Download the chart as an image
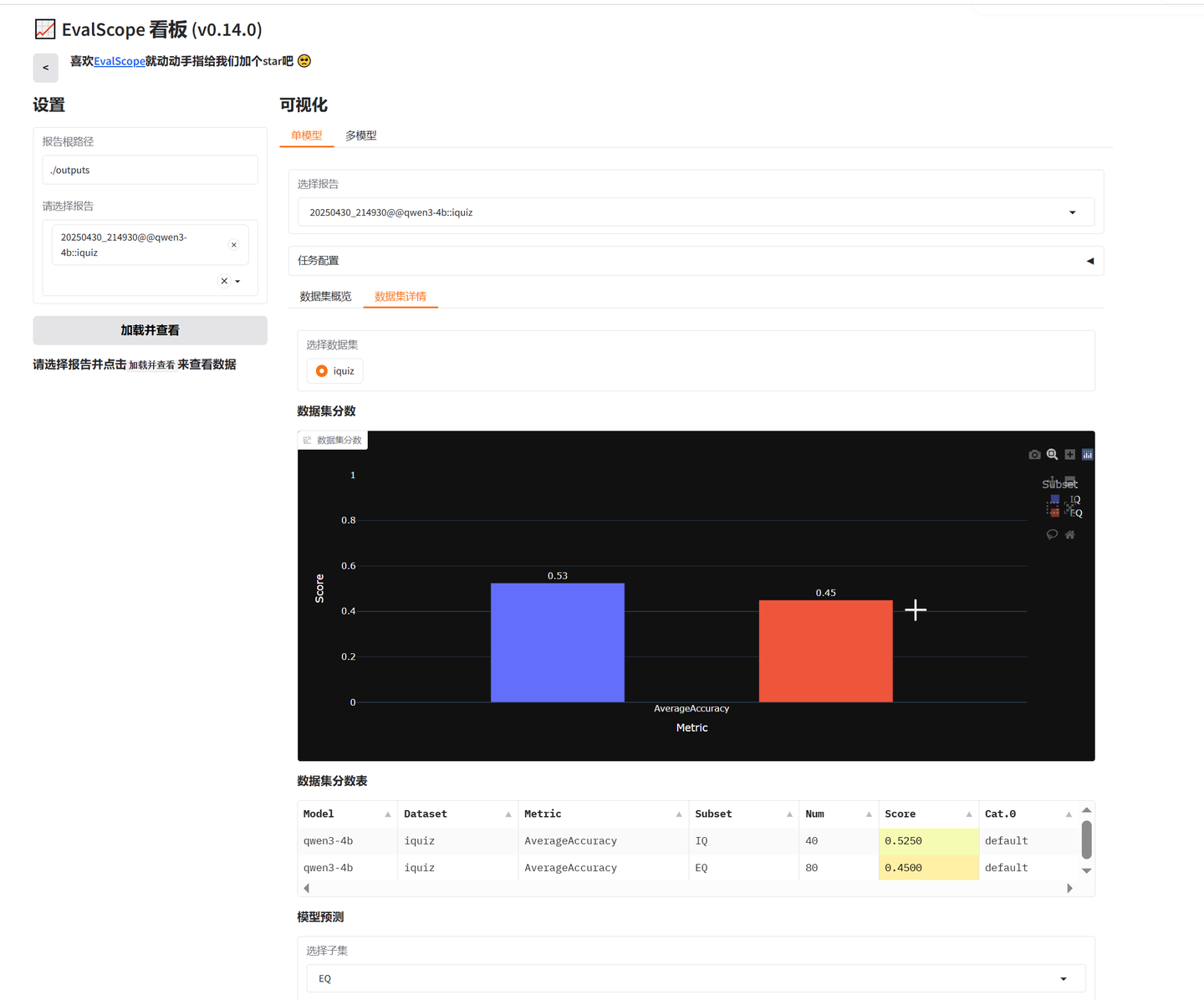 [x=1034, y=454]
